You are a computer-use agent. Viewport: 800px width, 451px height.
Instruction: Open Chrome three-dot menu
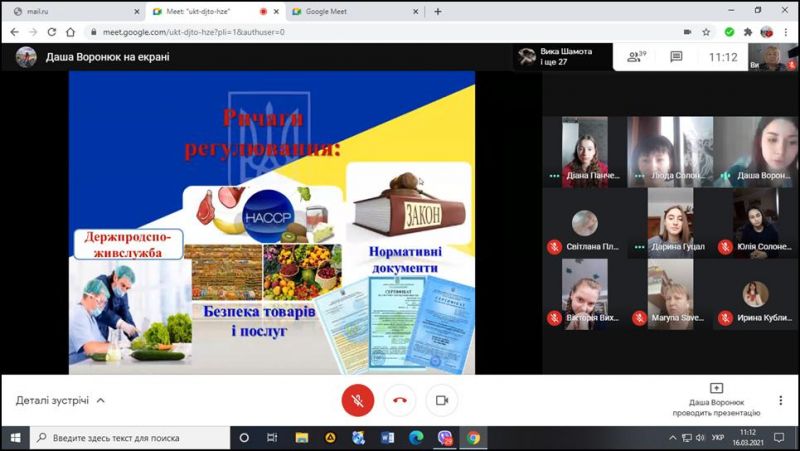pyautogui.click(x=786, y=32)
